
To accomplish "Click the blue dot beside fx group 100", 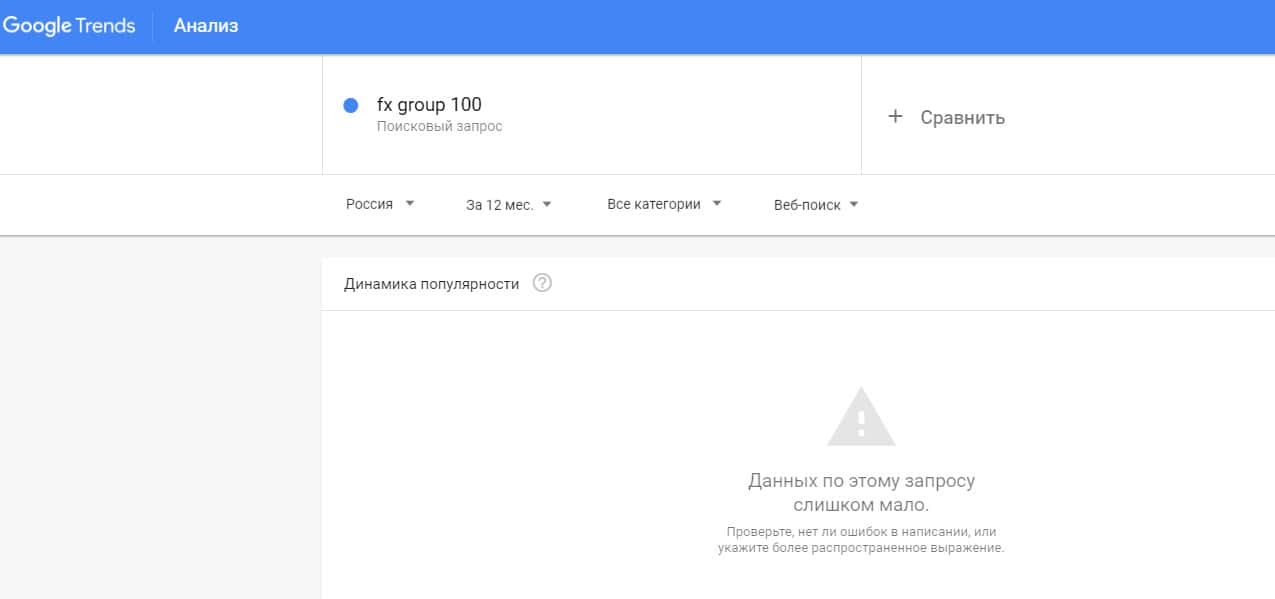I will (350, 106).
